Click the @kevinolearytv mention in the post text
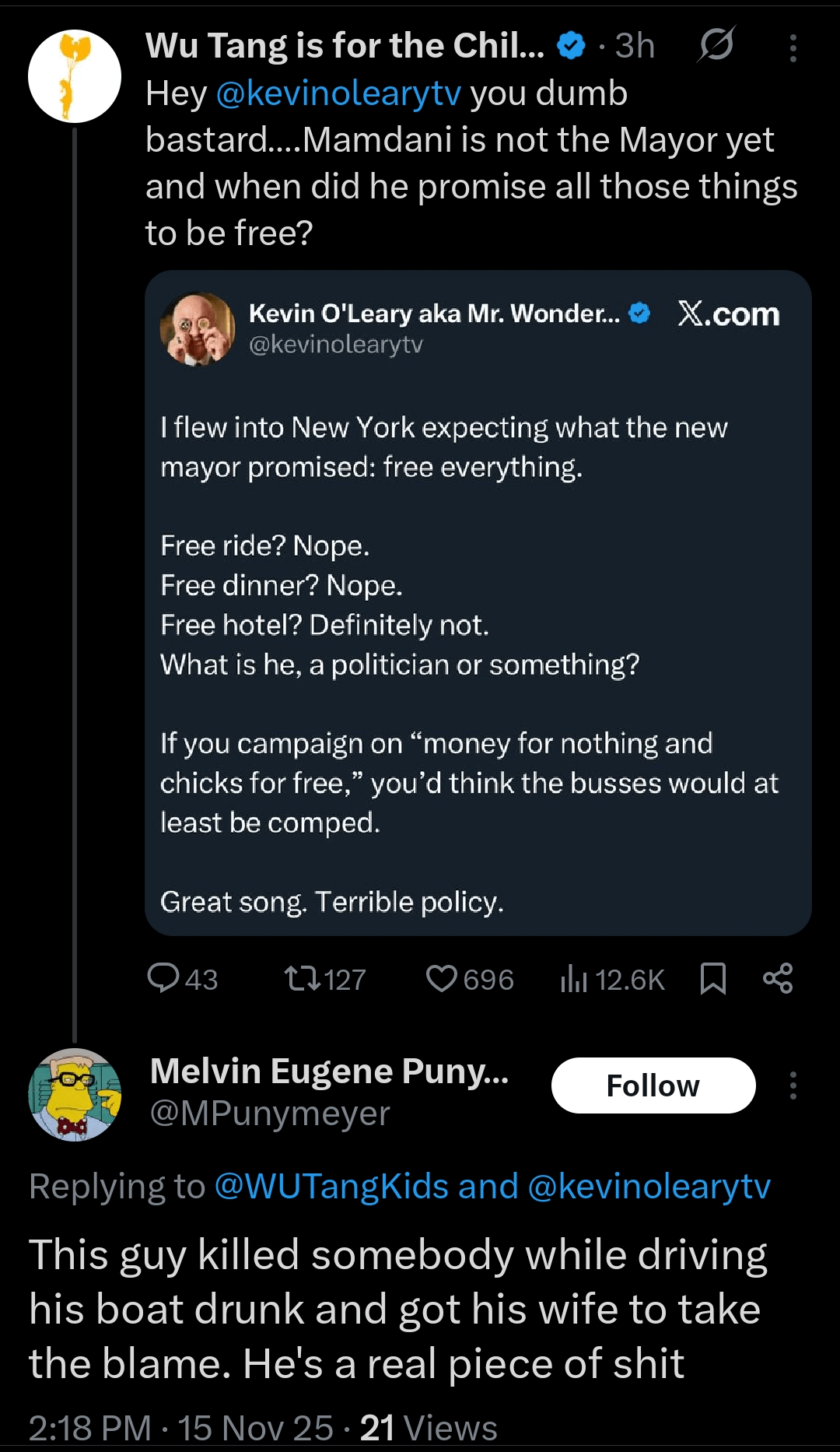The height and width of the screenshot is (1452, 840). click(x=338, y=93)
